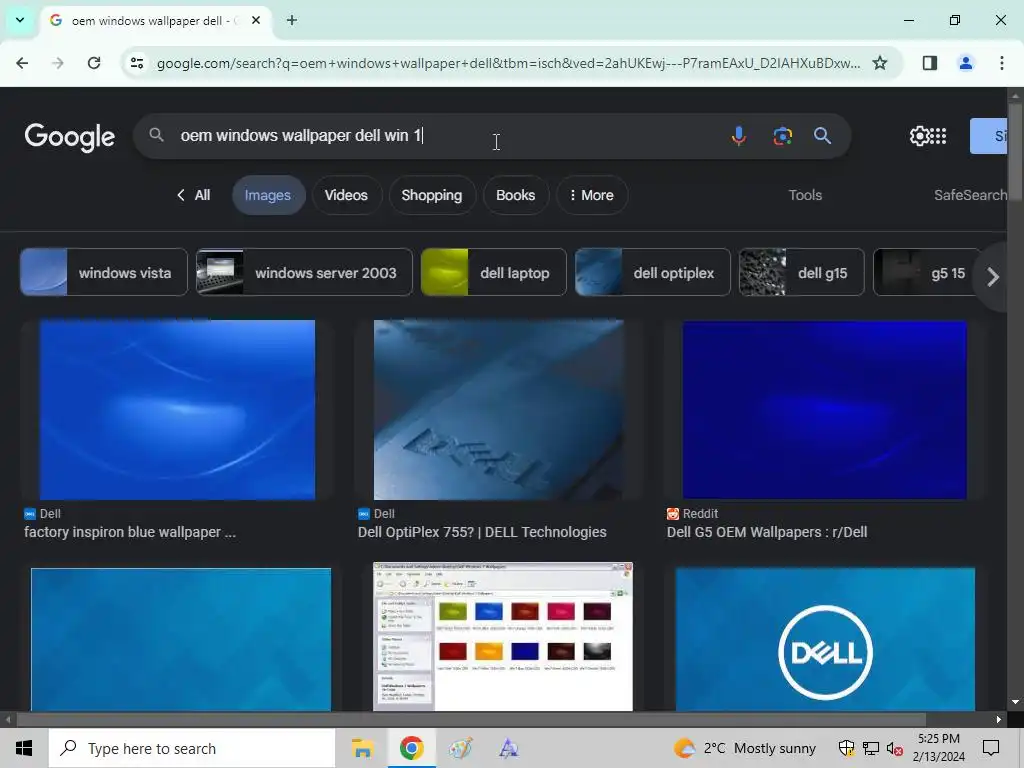Open SafeSearch settings
The width and height of the screenshot is (1024, 768).
(970, 195)
